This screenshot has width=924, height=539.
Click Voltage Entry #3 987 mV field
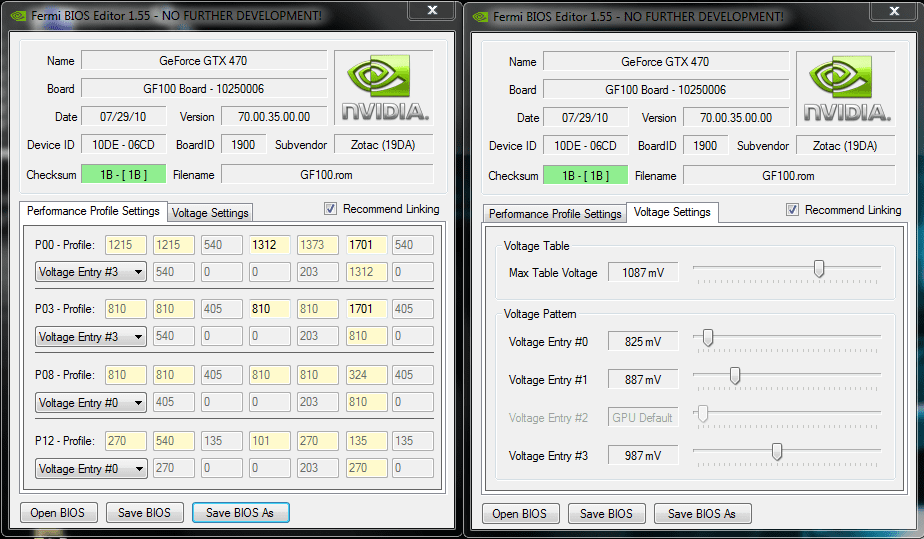click(x=643, y=455)
